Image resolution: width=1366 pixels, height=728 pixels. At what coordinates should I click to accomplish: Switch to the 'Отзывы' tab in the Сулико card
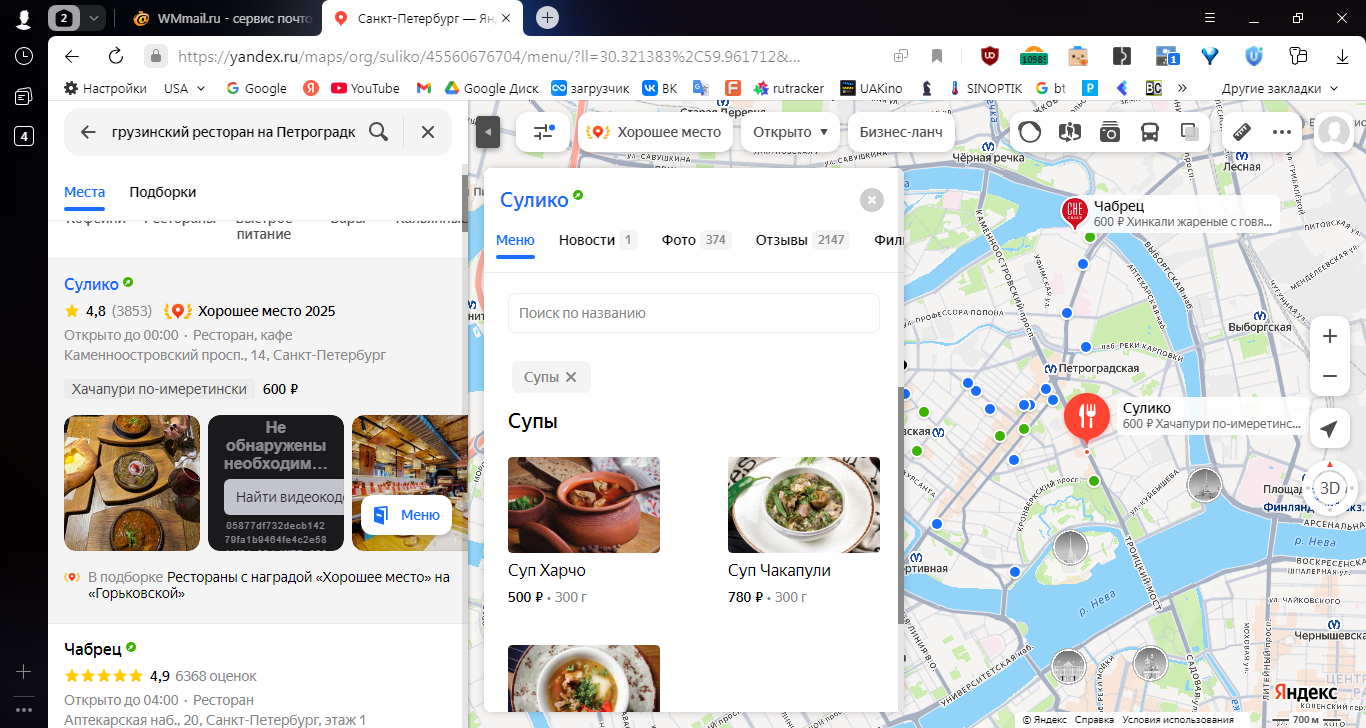802,240
